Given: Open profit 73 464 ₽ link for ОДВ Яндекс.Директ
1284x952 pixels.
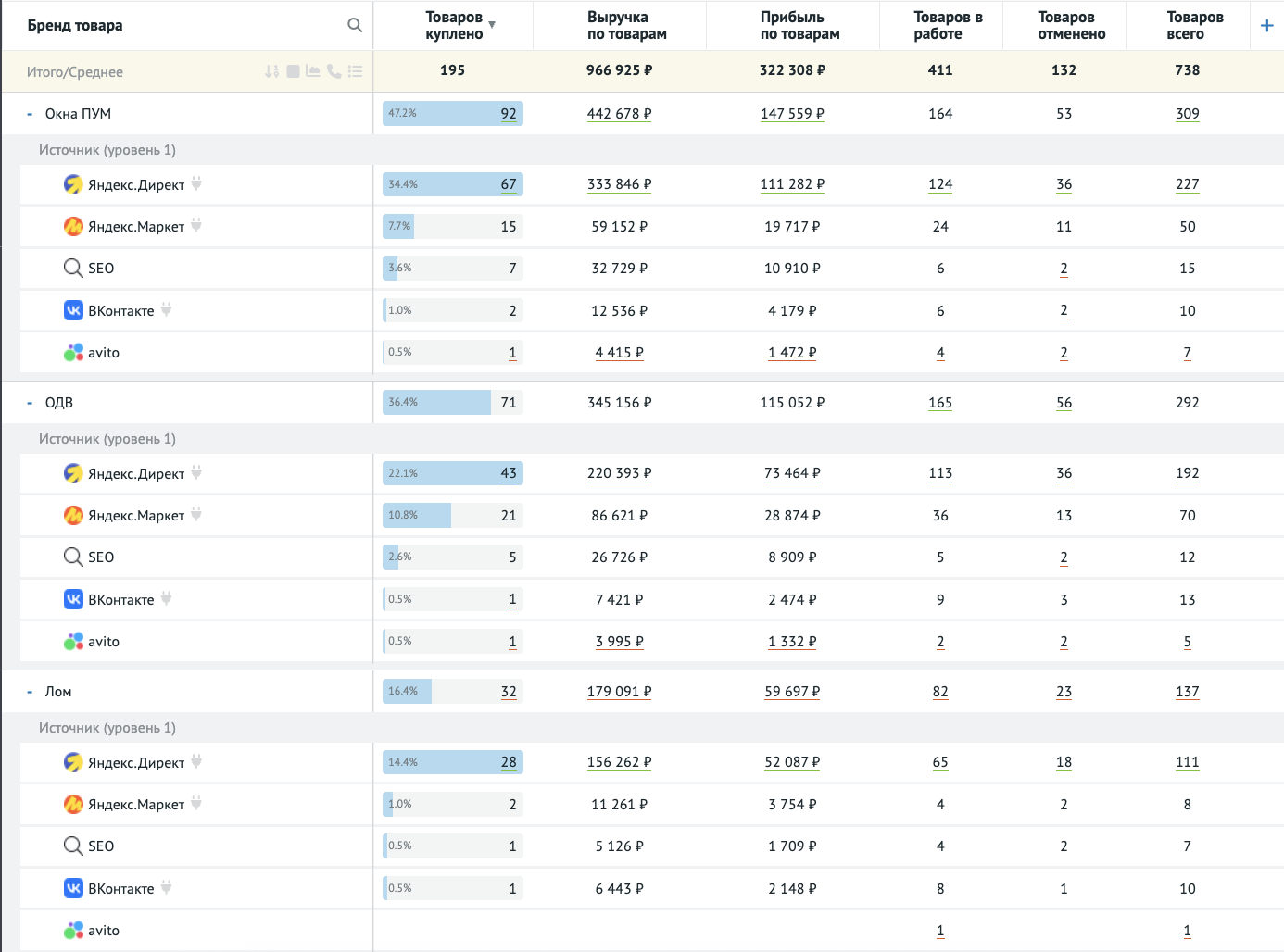Looking at the screenshot, I should (792, 473).
